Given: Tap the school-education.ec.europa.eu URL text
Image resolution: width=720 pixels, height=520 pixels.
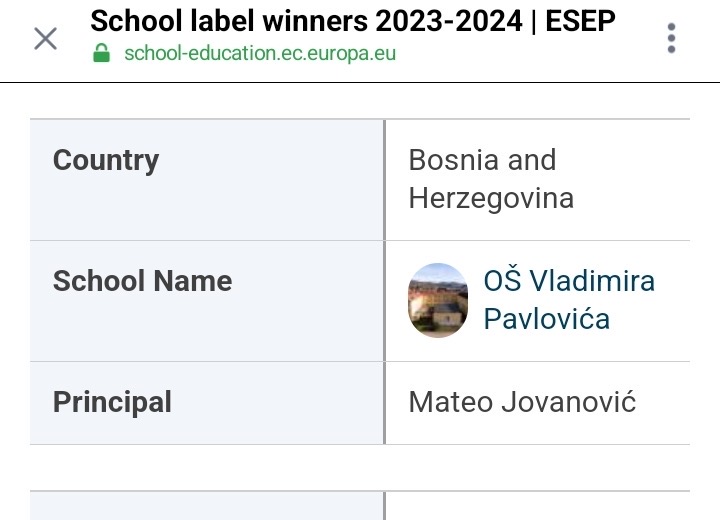Looking at the screenshot, I should [260, 53].
